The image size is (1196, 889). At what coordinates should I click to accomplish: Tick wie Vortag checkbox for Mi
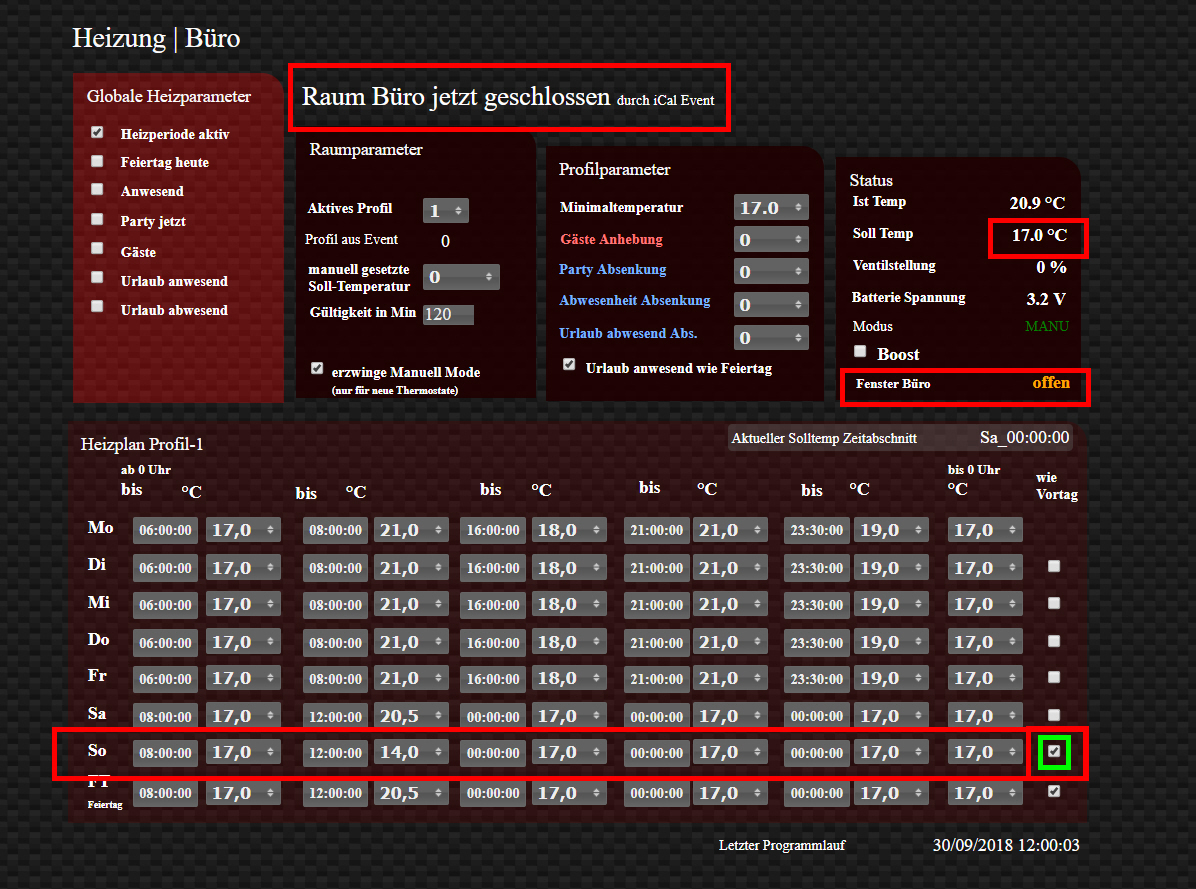point(1054,603)
